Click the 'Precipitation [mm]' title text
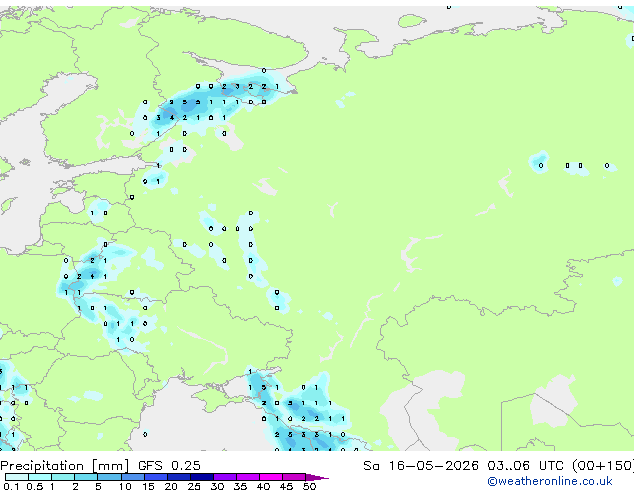Viewport: 634px width, 490px height. point(65,466)
